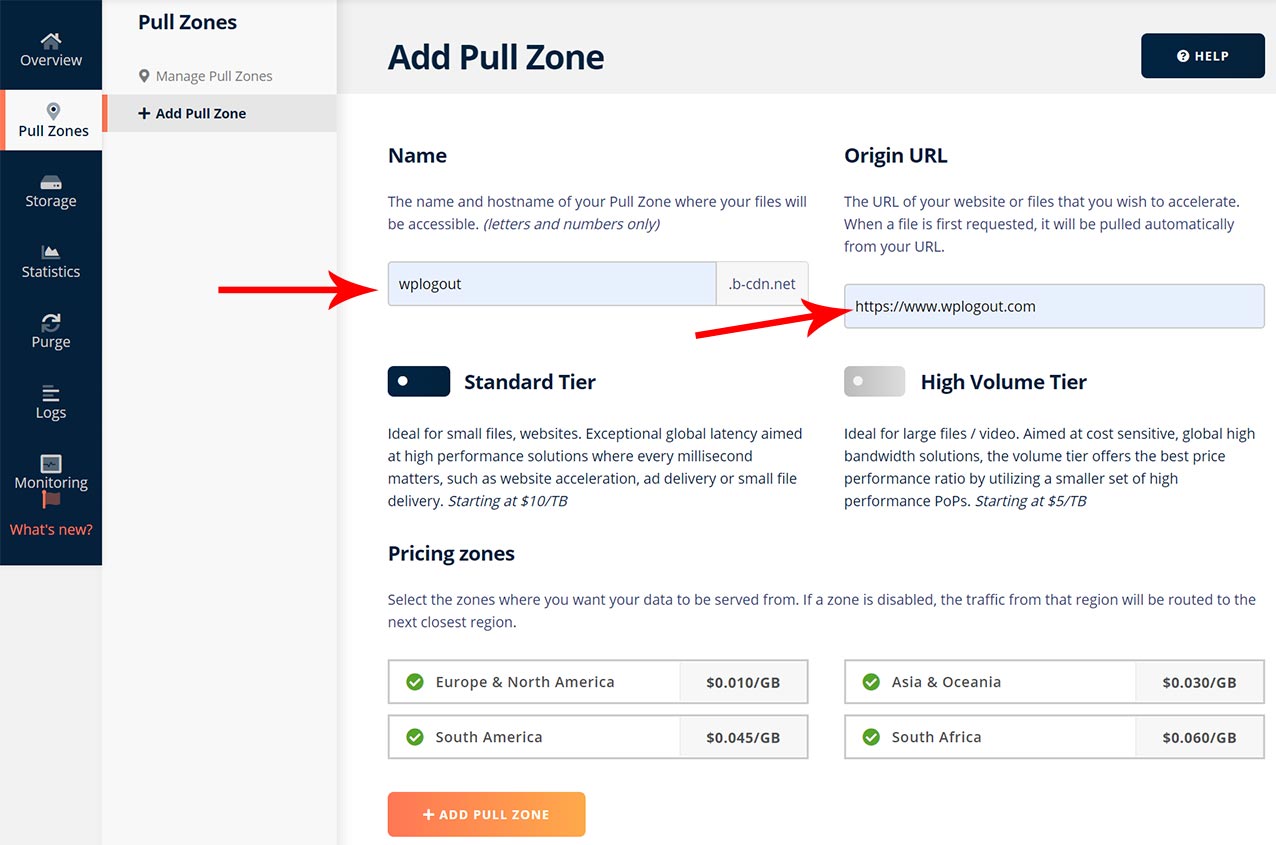The width and height of the screenshot is (1276, 845).
Task: Focus the pull zone Name field
Action: pos(552,284)
